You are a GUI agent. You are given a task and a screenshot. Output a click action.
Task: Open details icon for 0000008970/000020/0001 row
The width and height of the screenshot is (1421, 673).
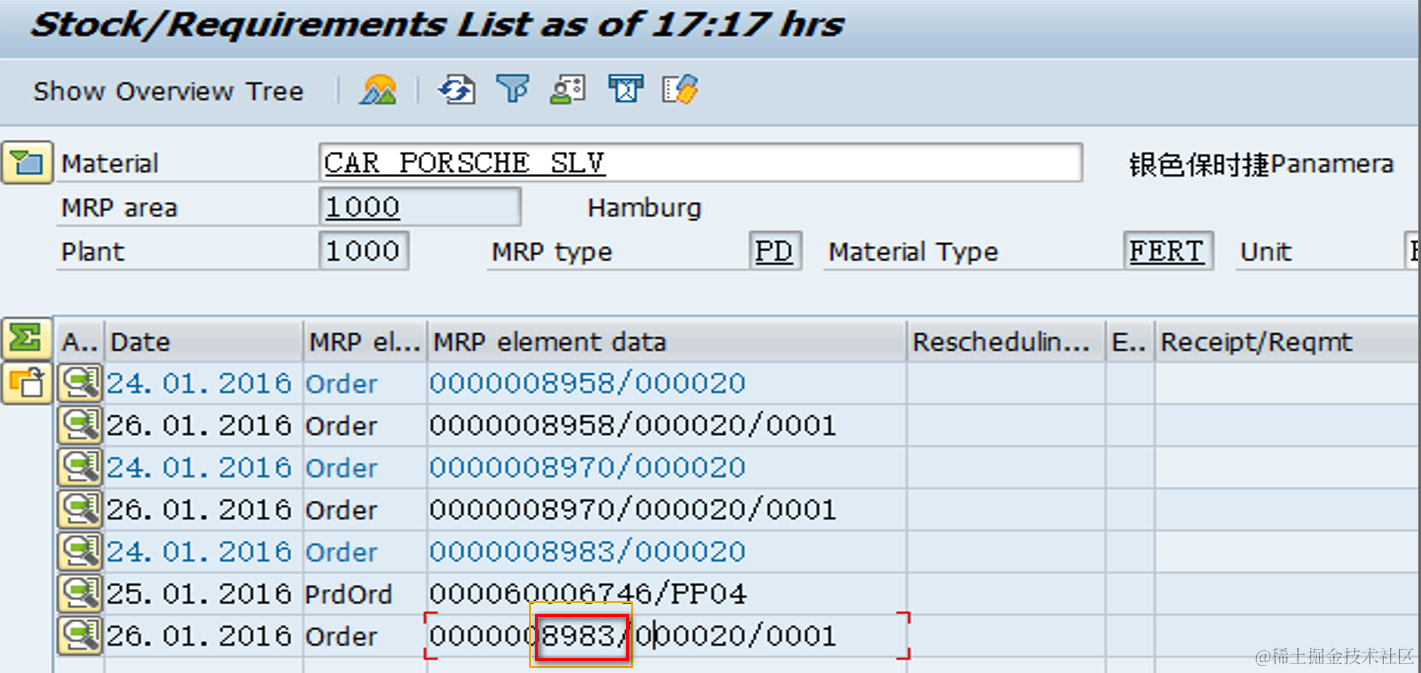pyautogui.click(x=80, y=510)
